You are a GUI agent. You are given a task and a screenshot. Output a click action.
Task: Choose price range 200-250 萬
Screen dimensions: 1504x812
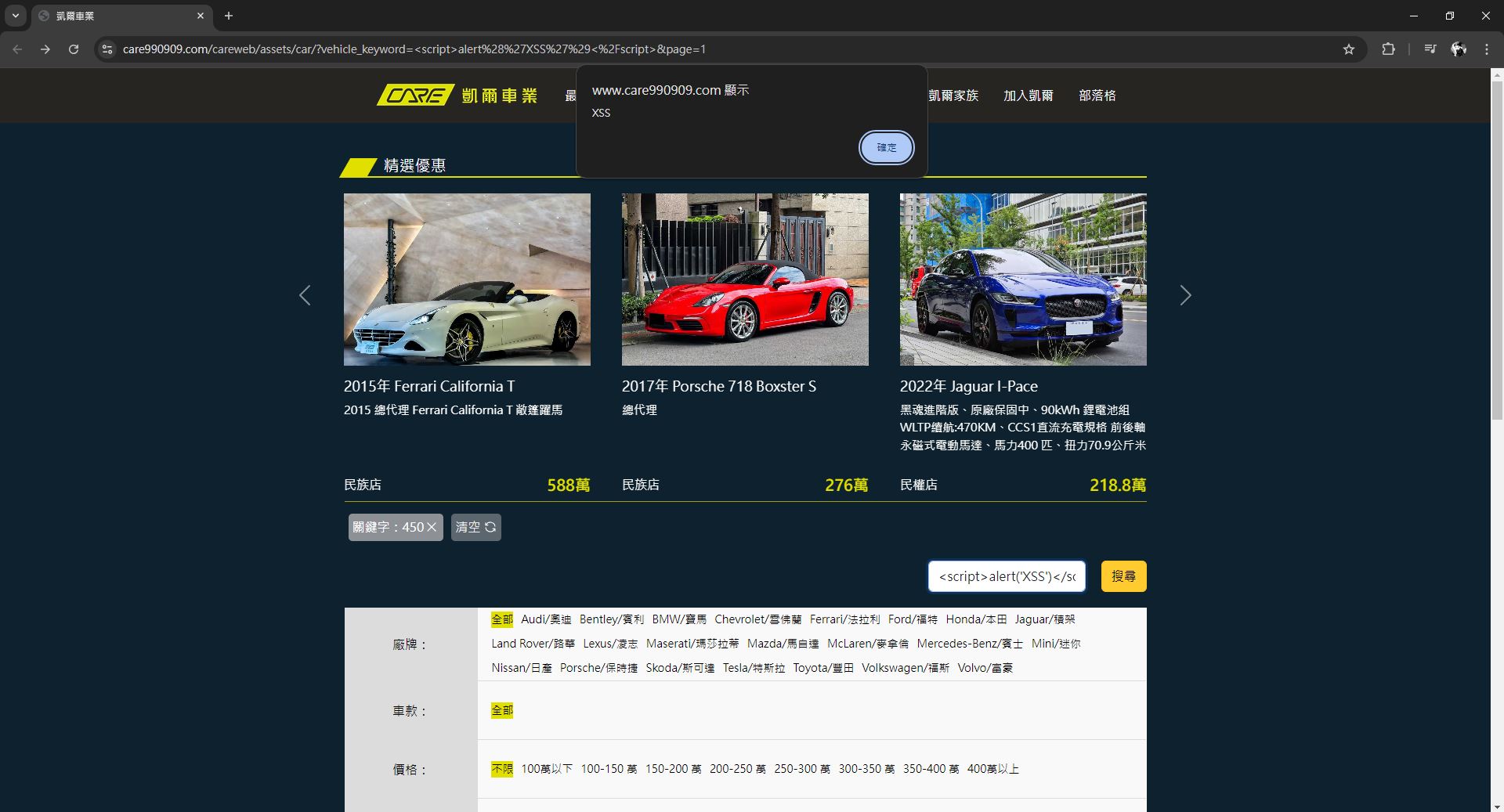pos(738,769)
